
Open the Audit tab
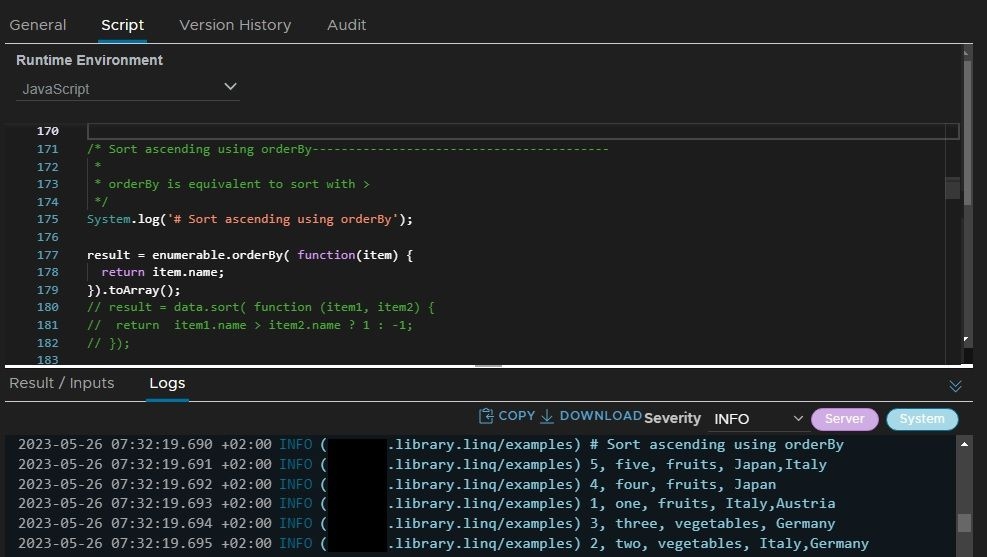[x=346, y=25]
